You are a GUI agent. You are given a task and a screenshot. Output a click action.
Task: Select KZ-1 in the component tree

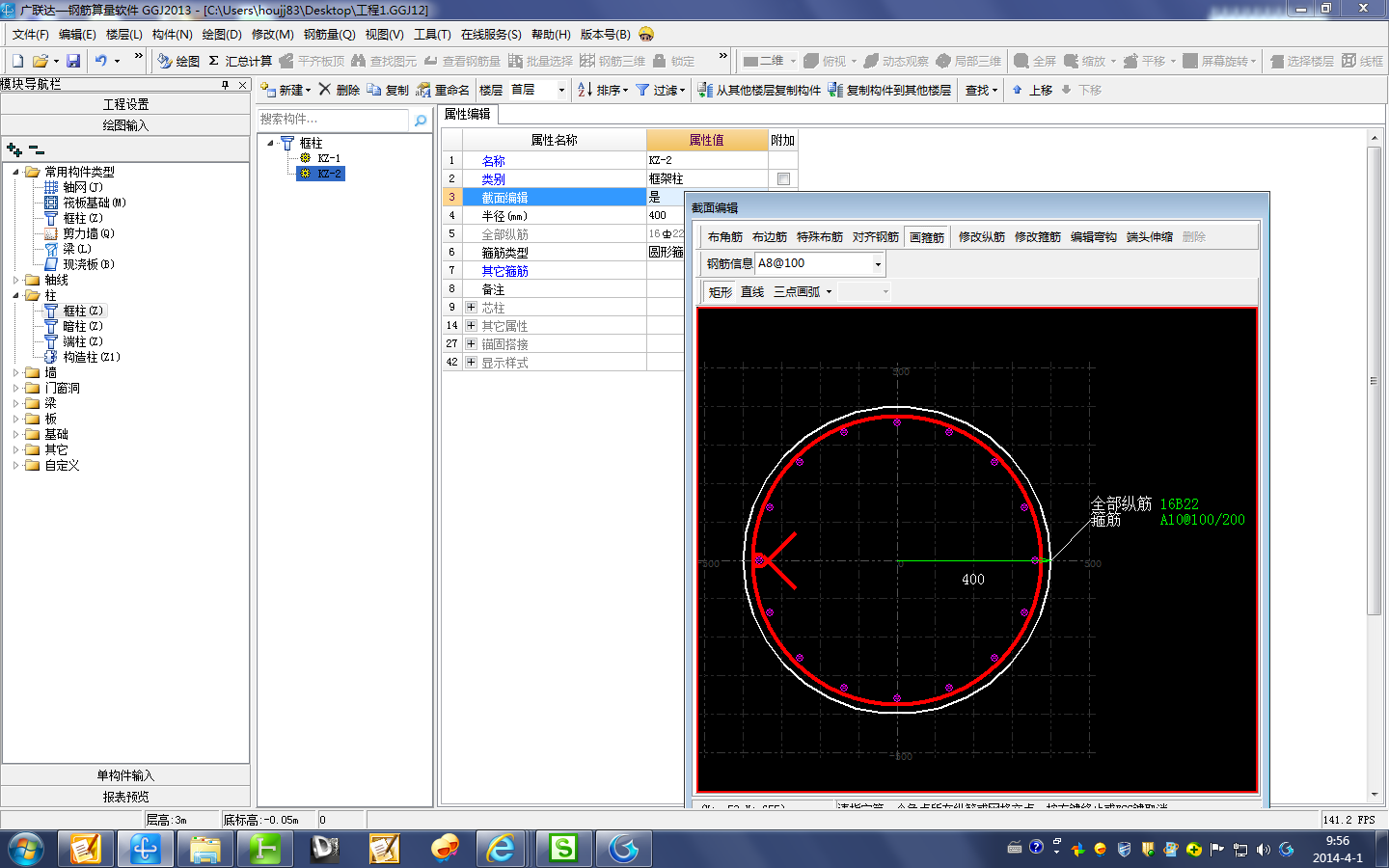click(329, 158)
